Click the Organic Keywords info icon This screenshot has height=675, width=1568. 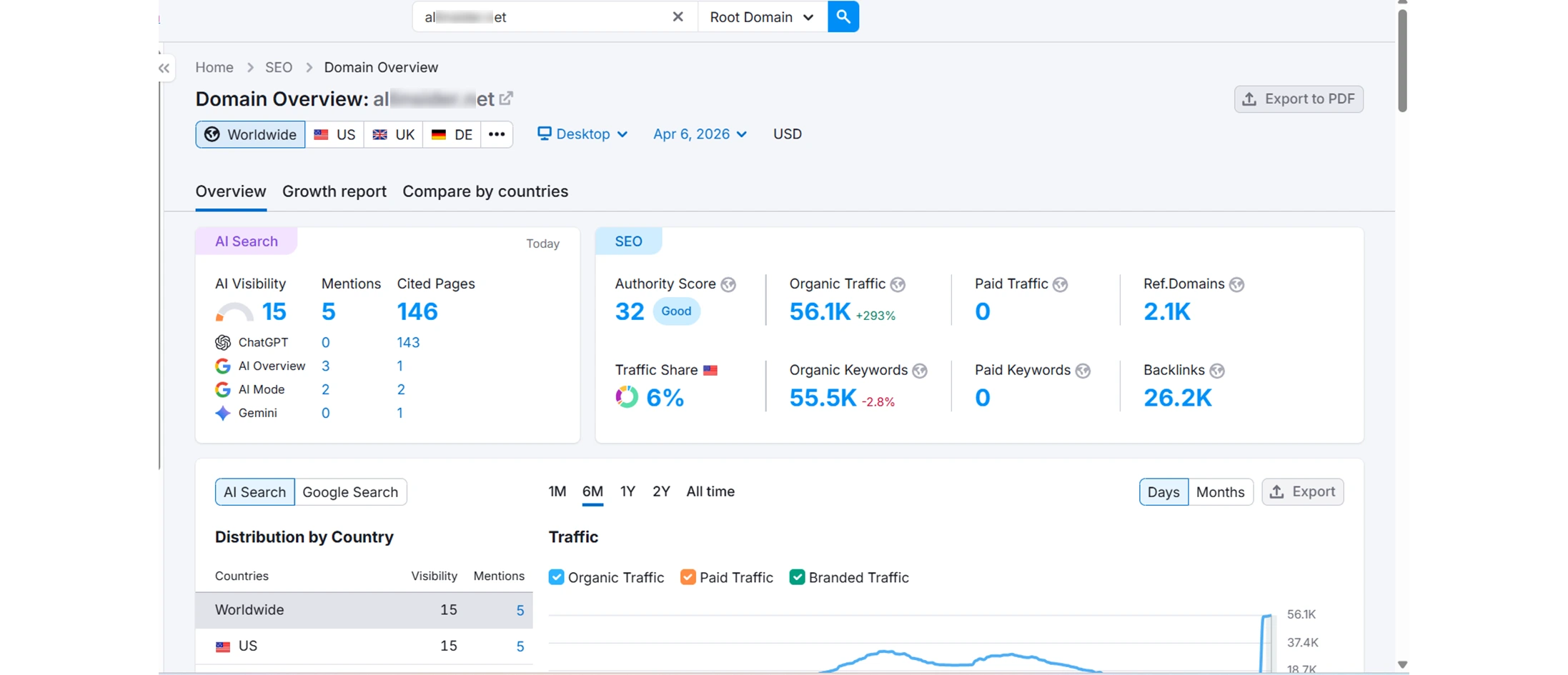921,371
